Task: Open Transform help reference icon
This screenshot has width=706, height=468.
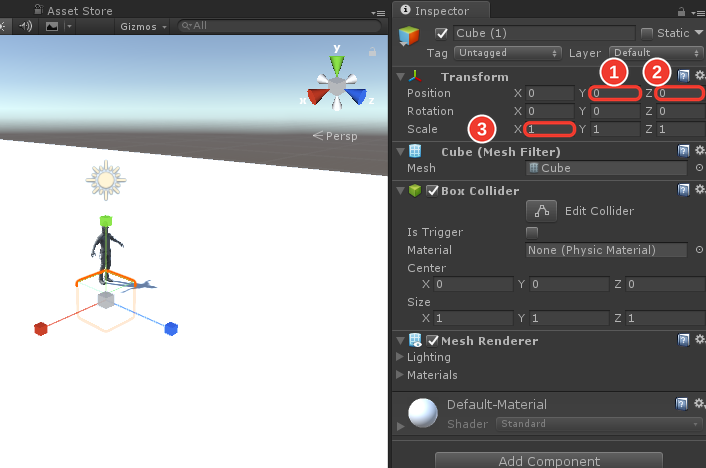Action: [683, 76]
